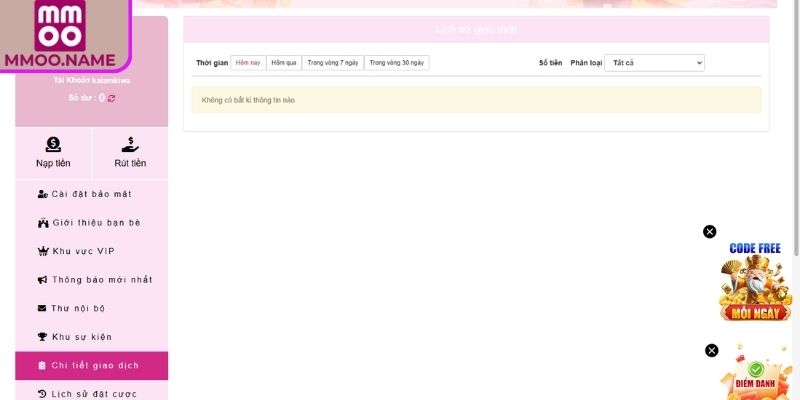This screenshot has height=400, width=800.
Task: Open the CODE FREE Mỗi Ngày promotion
Action: click(755, 285)
